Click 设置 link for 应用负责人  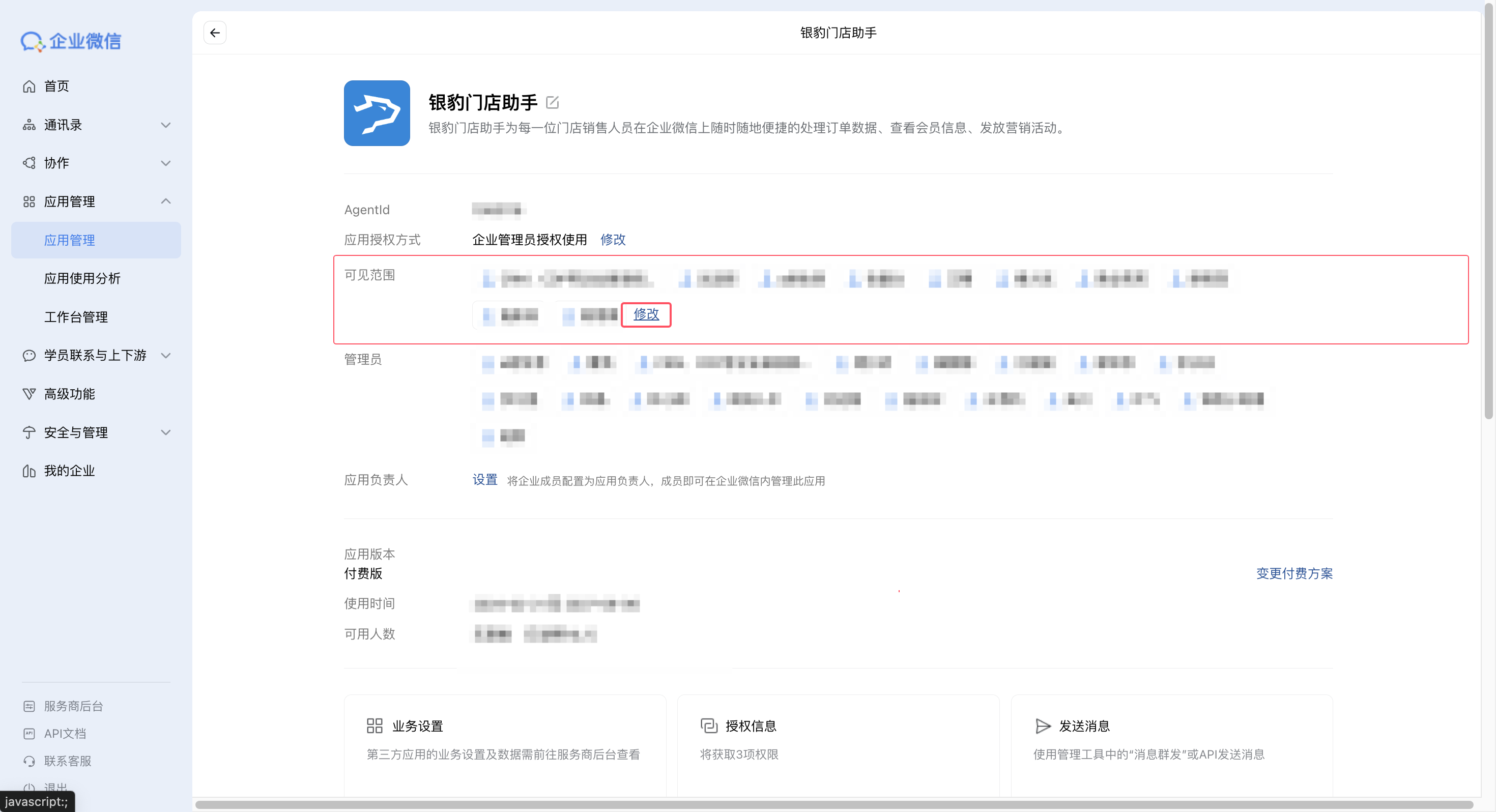(x=484, y=480)
